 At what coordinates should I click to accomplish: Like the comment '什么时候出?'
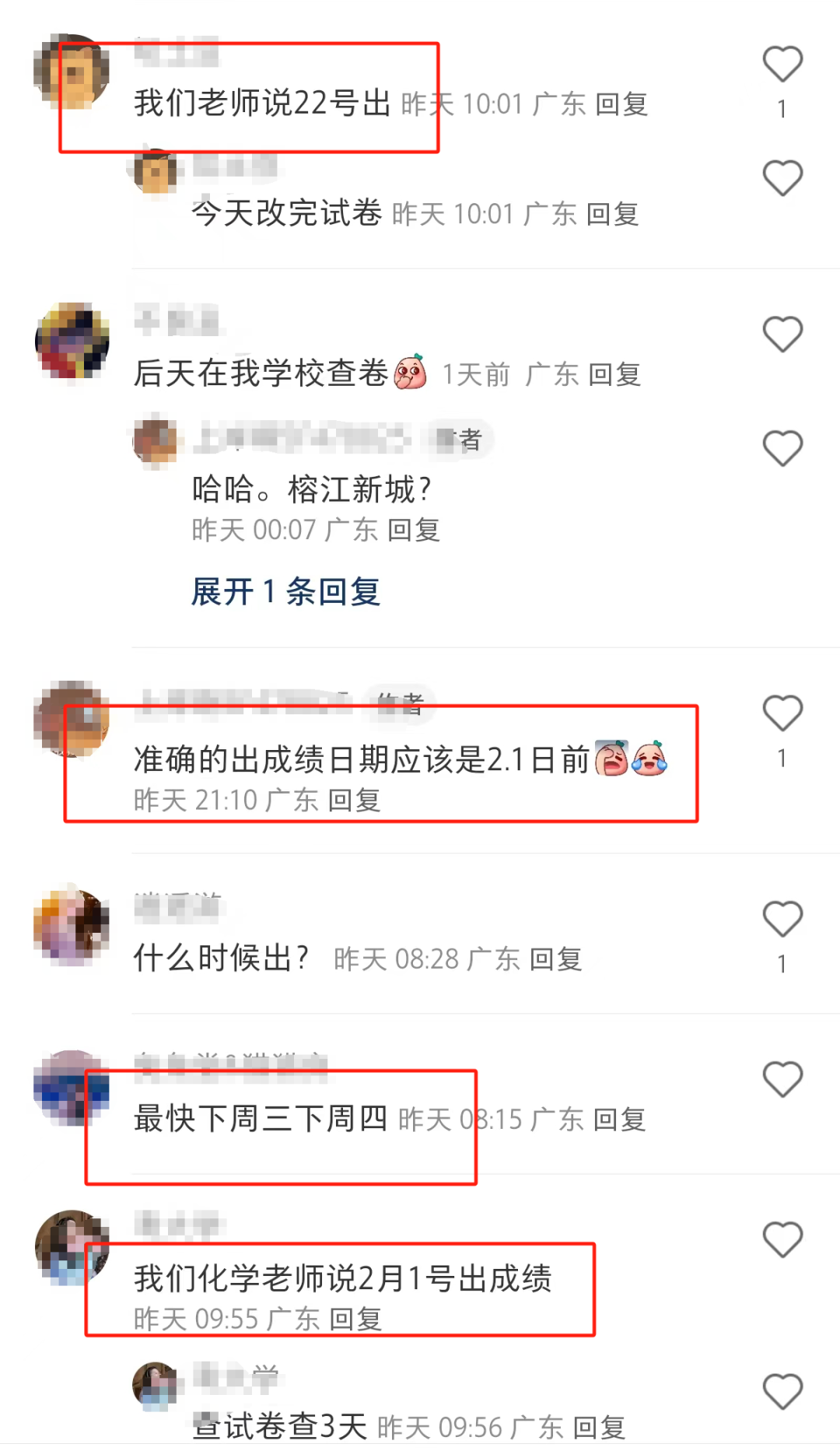click(x=782, y=919)
